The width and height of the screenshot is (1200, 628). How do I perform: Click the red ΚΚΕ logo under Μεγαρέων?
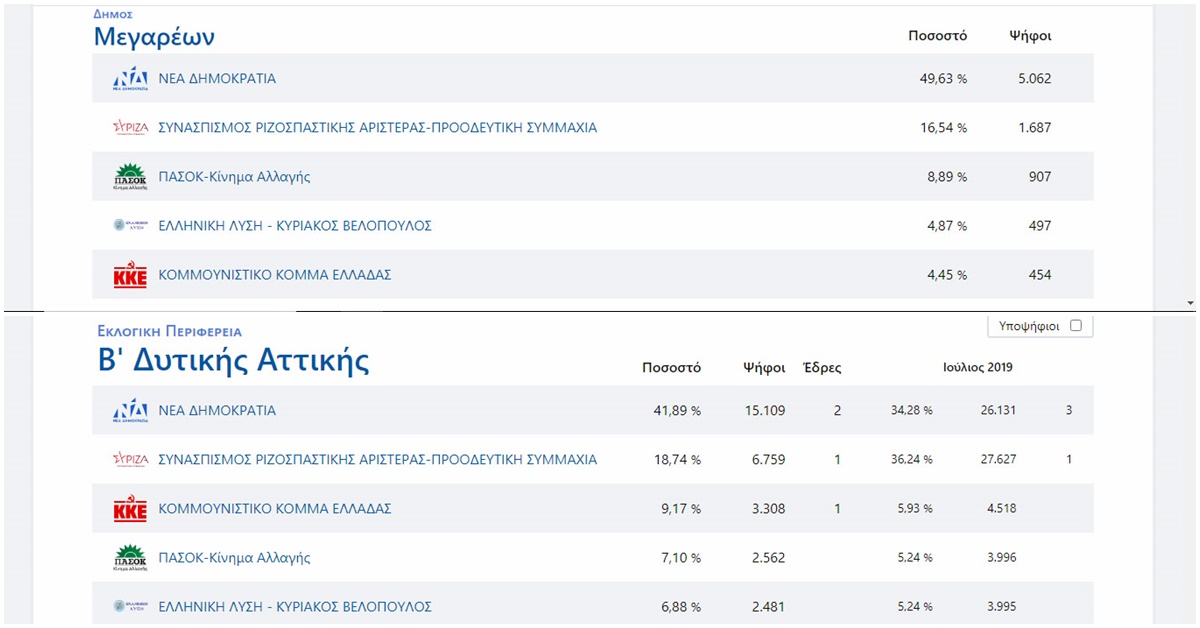(x=130, y=275)
